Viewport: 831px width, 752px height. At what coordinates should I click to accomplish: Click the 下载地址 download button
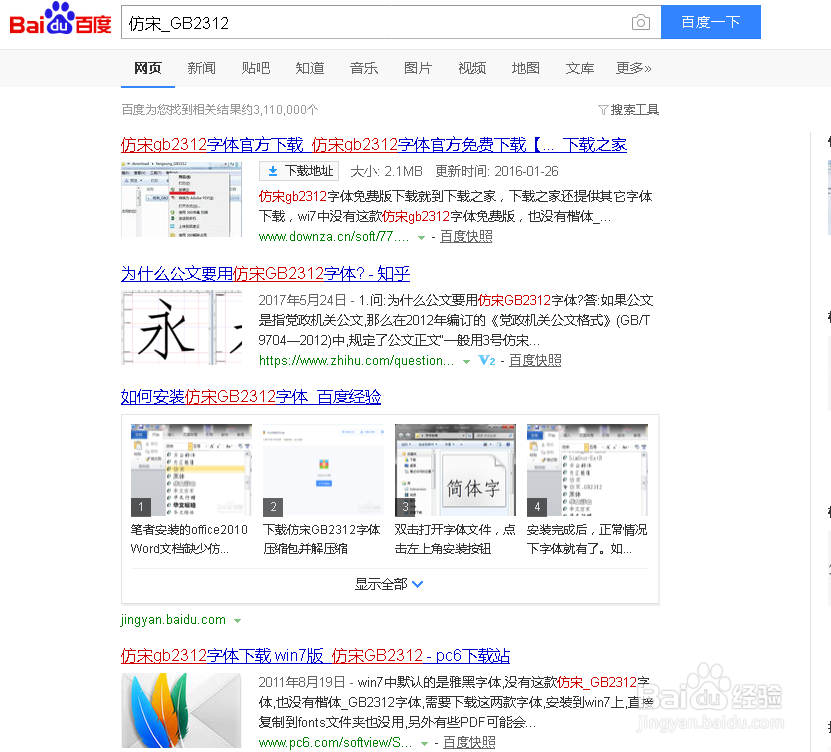(x=299, y=171)
